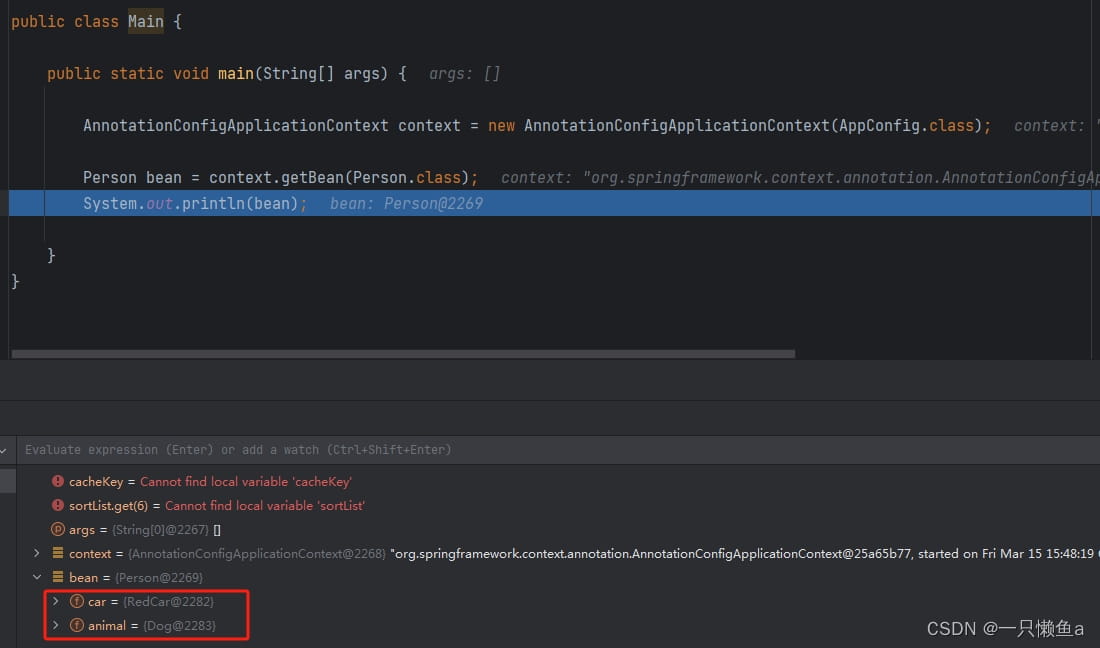Select the context variable name
The width and height of the screenshot is (1100, 648).
pyautogui.click(x=90, y=553)
